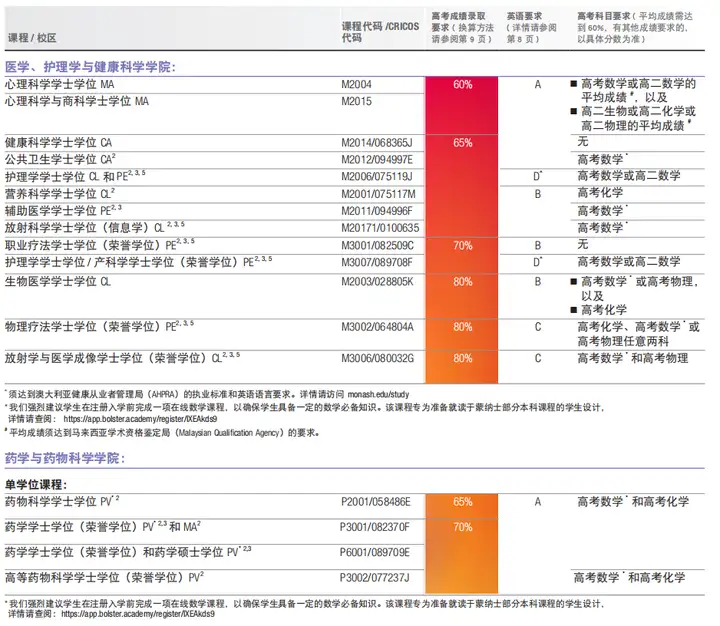The height and width of the screenshot is (626, 720).
Task: Click the 课程代码/CRICOS代码 column header
Action: [380, 32]
